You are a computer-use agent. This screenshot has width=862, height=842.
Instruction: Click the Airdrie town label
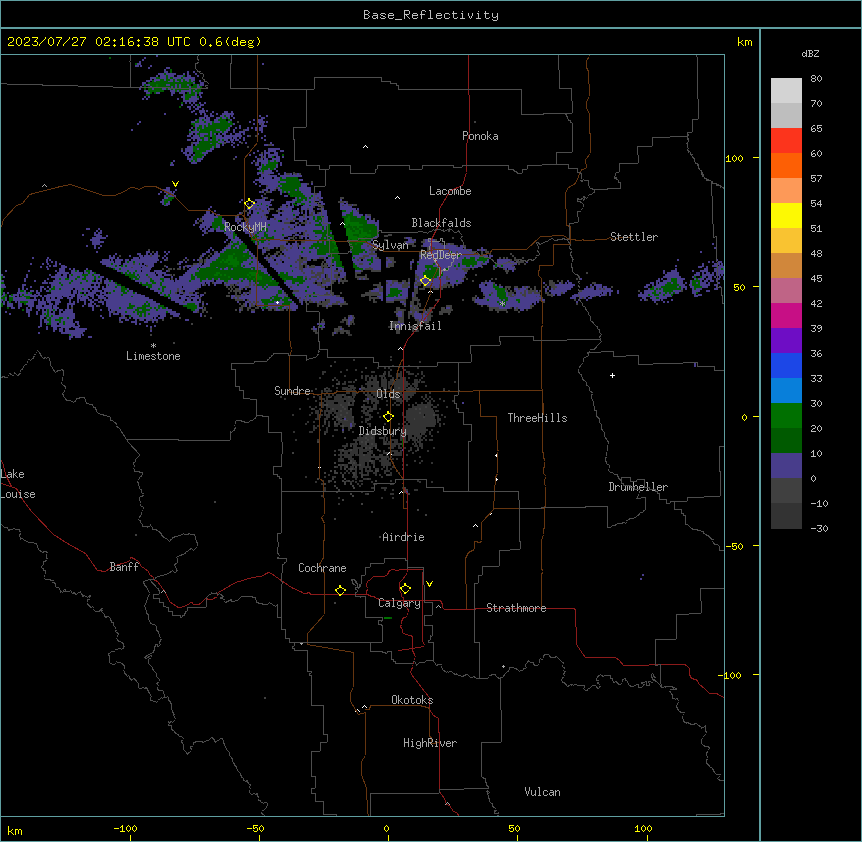(x=403, y=537)
